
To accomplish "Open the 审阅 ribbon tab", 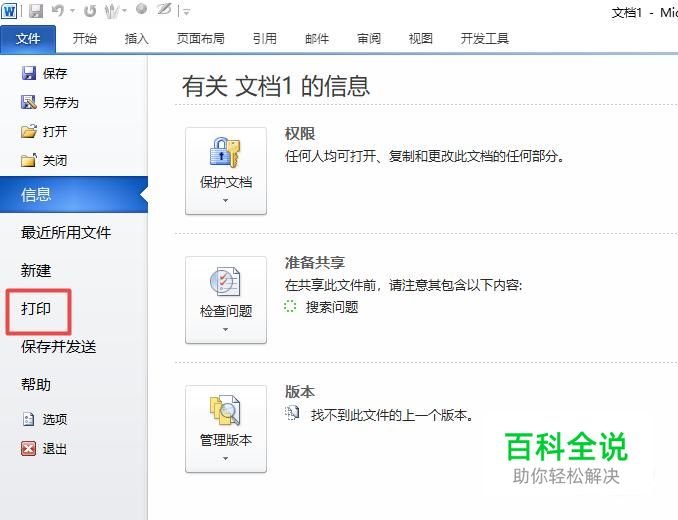I will click(369, 39).
